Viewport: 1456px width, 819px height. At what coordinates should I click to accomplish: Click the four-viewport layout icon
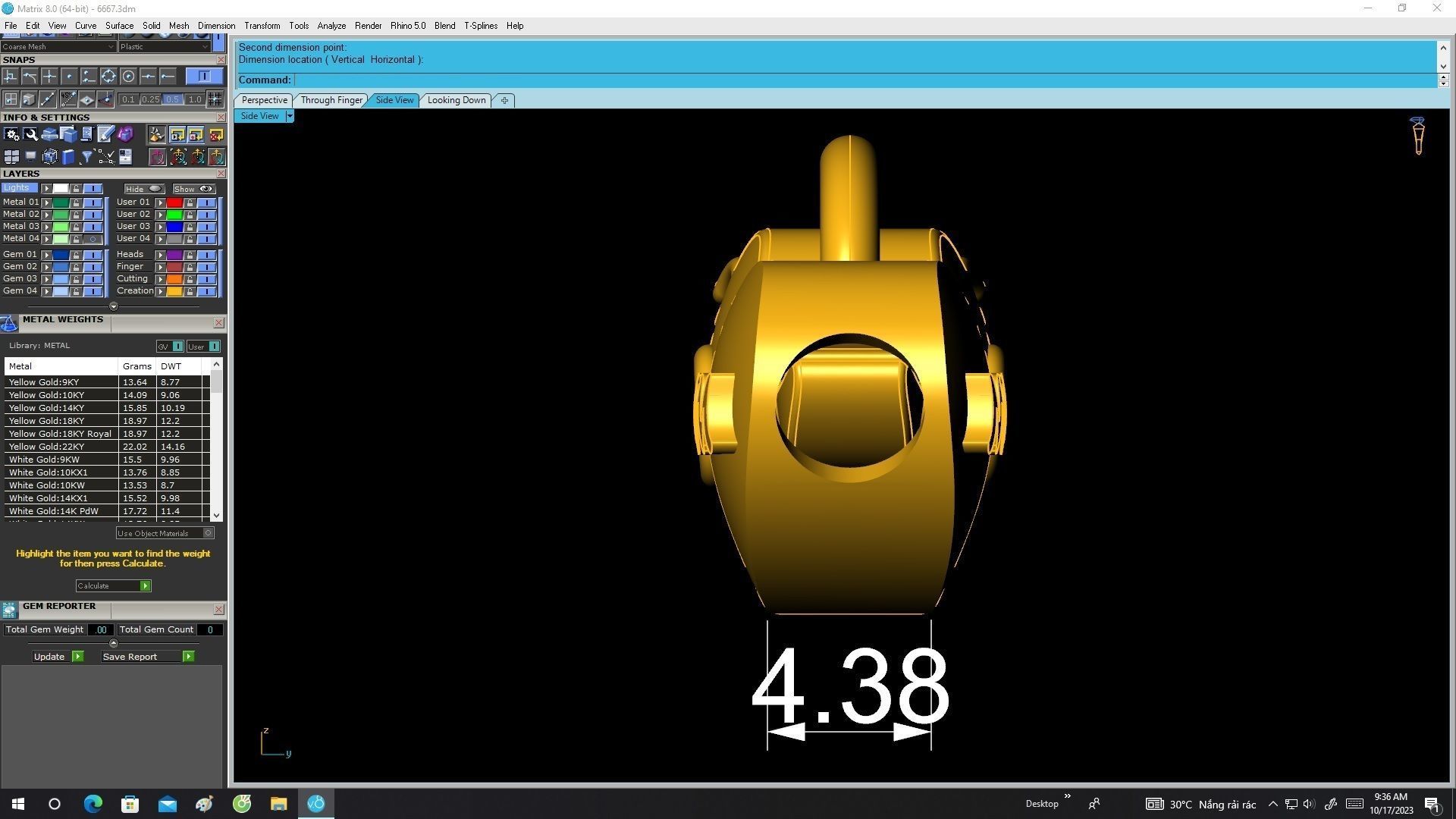pos(11,157)
